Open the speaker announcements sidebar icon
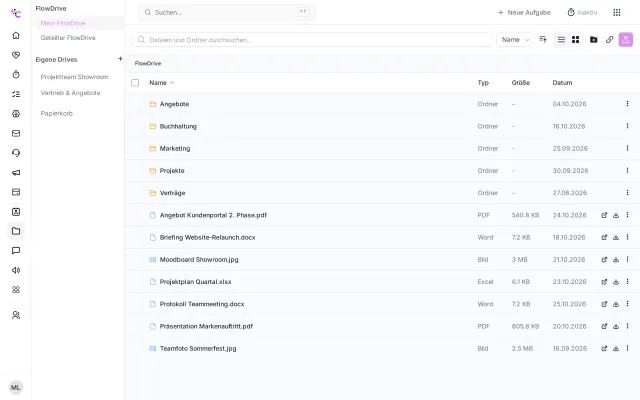The height and width of the screenshot is (400, 640). pyautogui.click(x=16, y=270)
